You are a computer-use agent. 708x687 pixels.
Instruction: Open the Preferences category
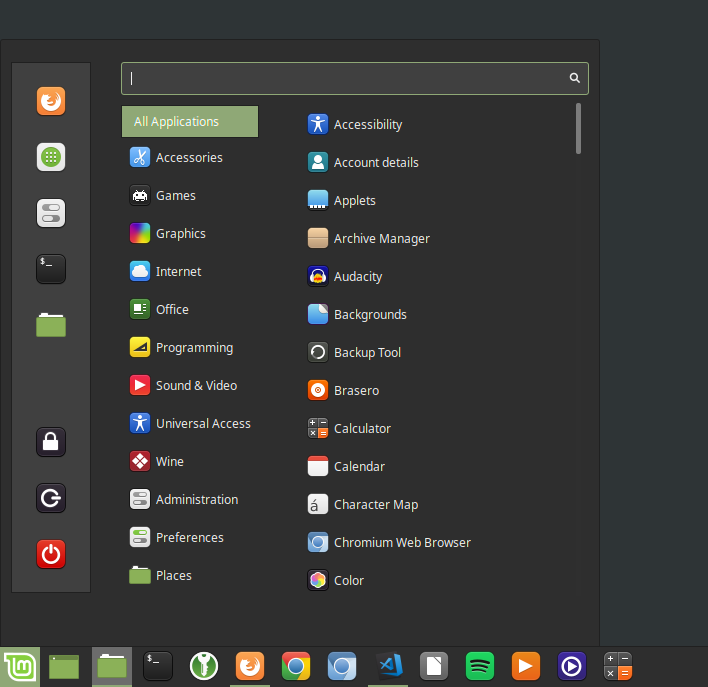tap(190, 537)
